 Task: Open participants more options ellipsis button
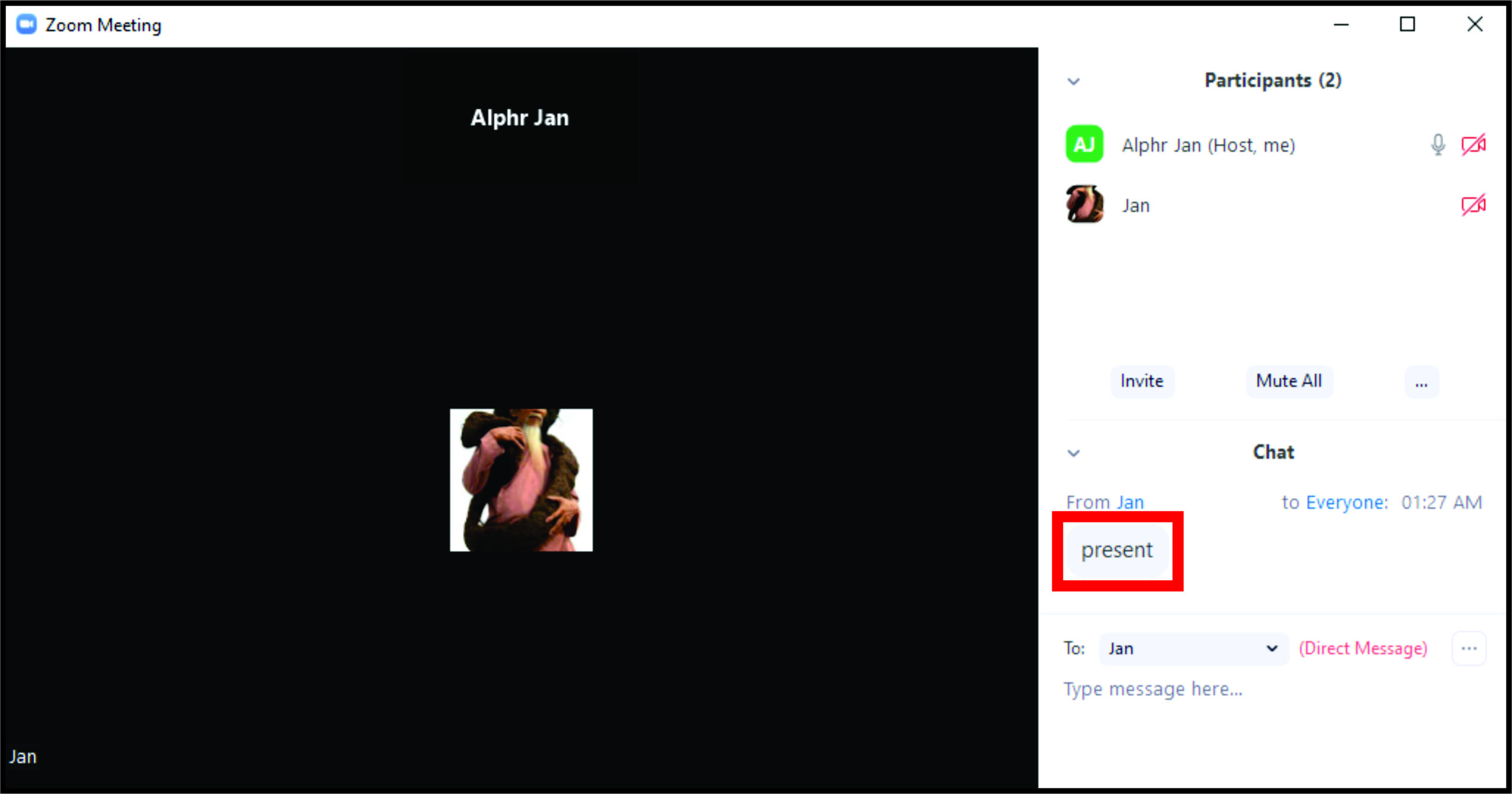click(x=1421, y=383)
